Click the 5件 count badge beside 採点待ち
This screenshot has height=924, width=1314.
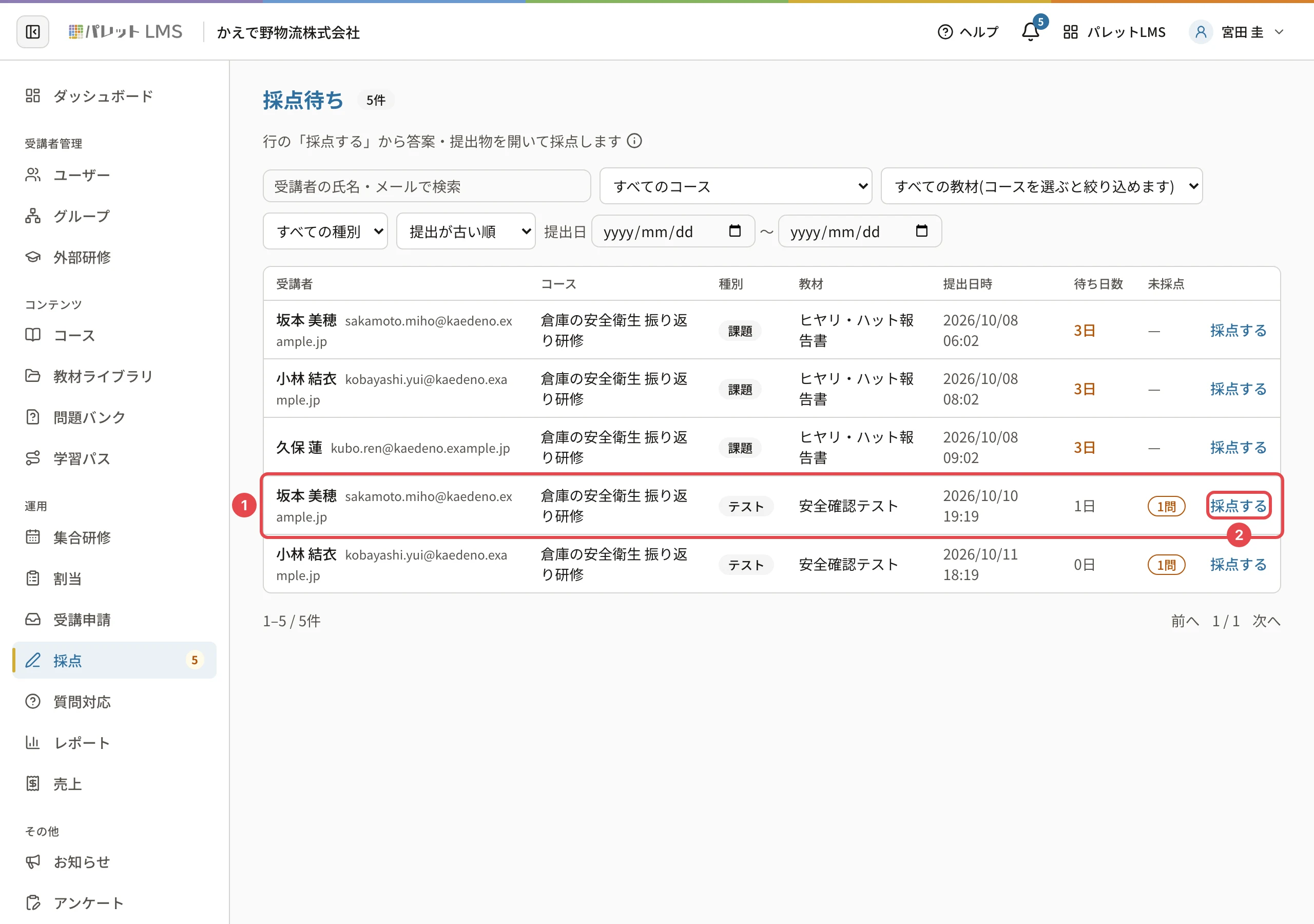click(x=375, y=100)
